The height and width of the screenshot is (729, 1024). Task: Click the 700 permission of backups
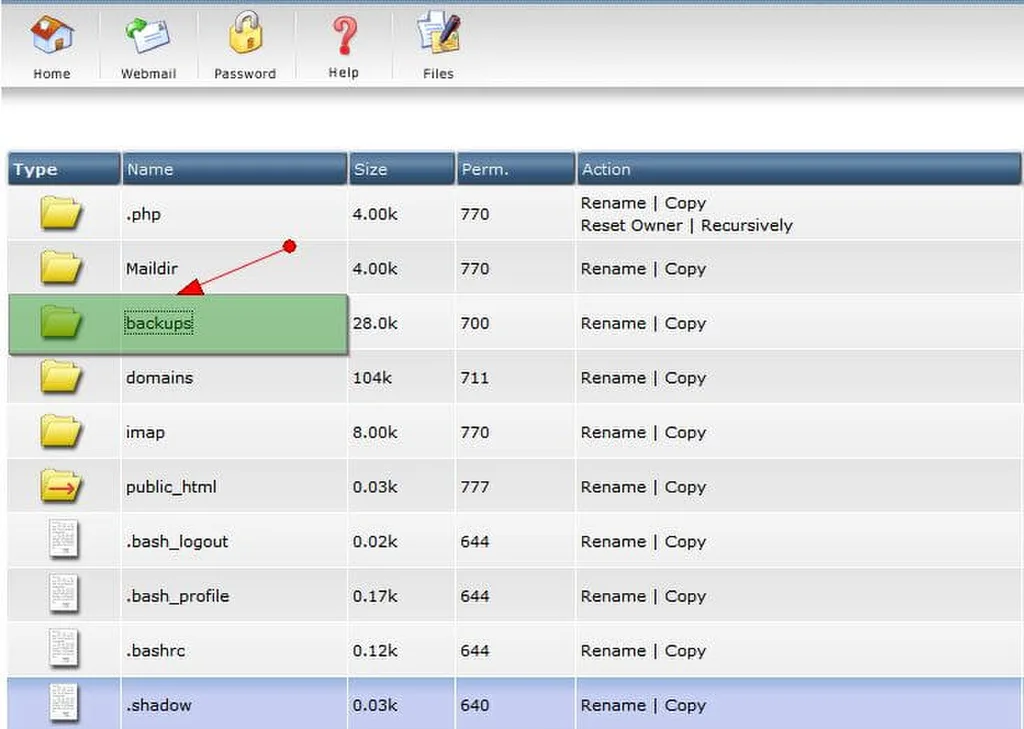tap(475, 323)
